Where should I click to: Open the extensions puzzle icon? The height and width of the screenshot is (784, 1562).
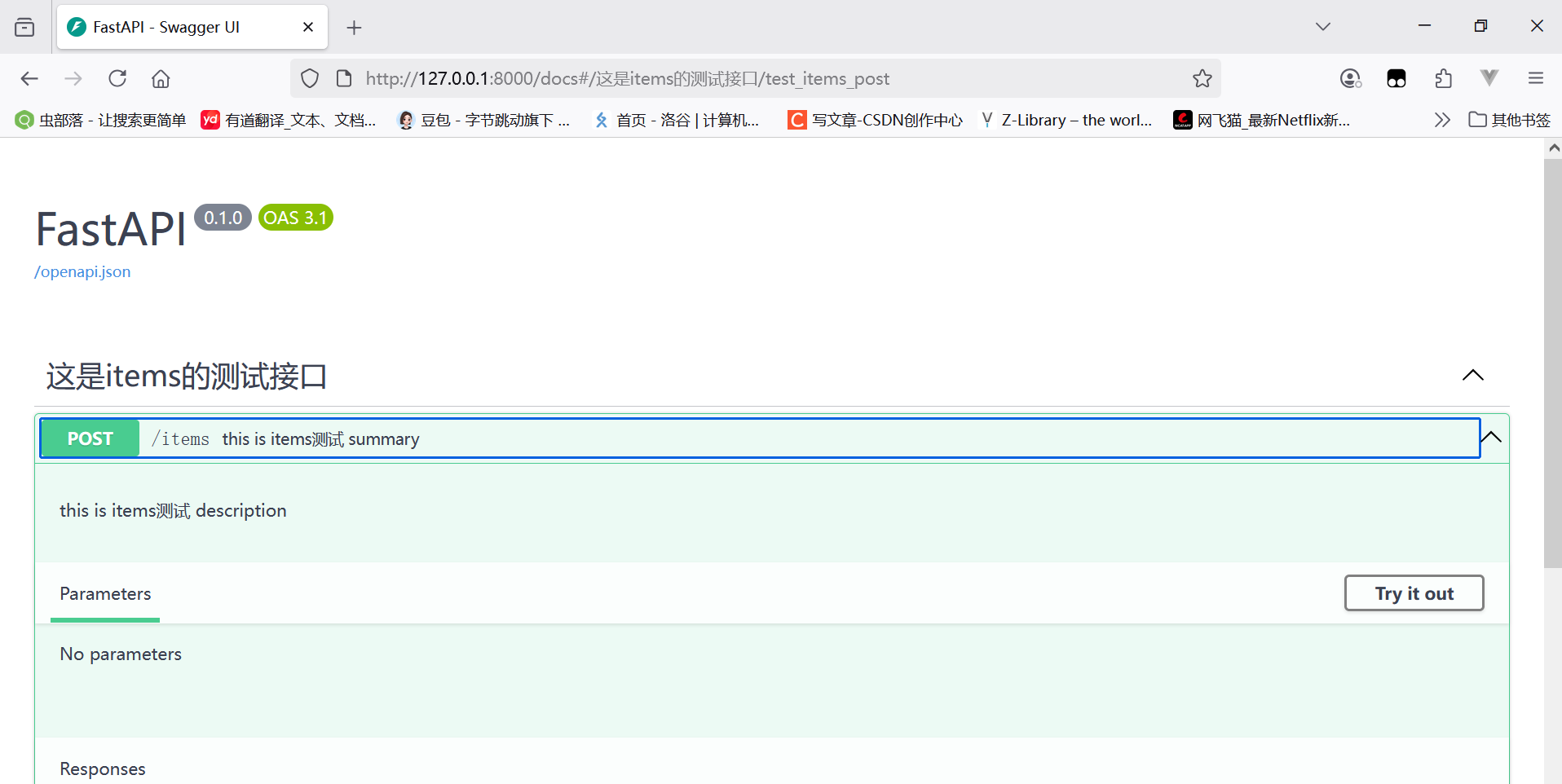click(1443, 78)
